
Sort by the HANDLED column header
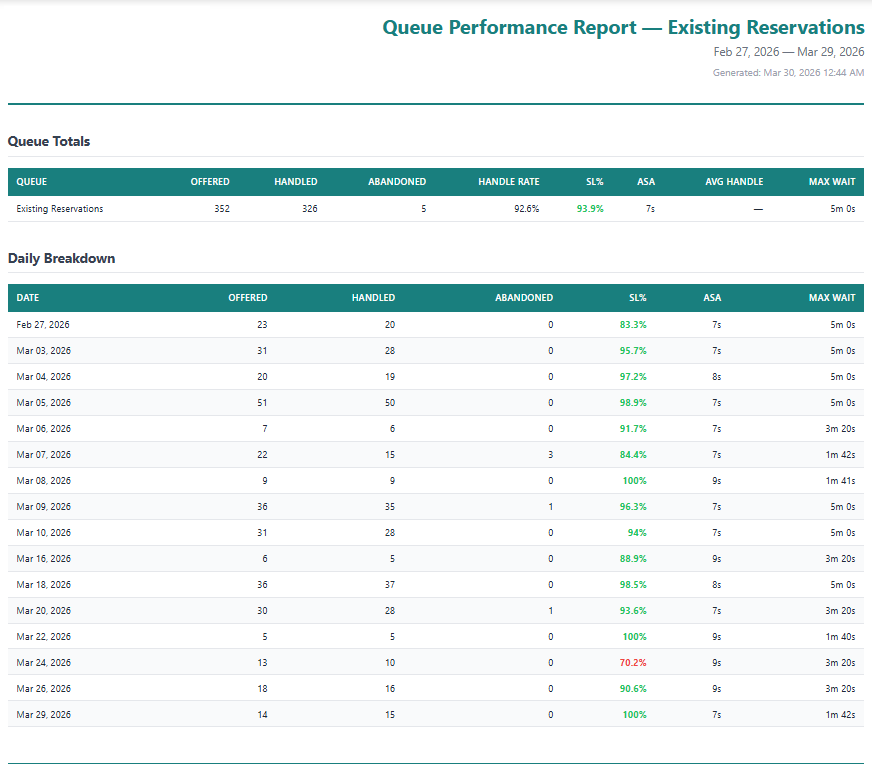296,182
